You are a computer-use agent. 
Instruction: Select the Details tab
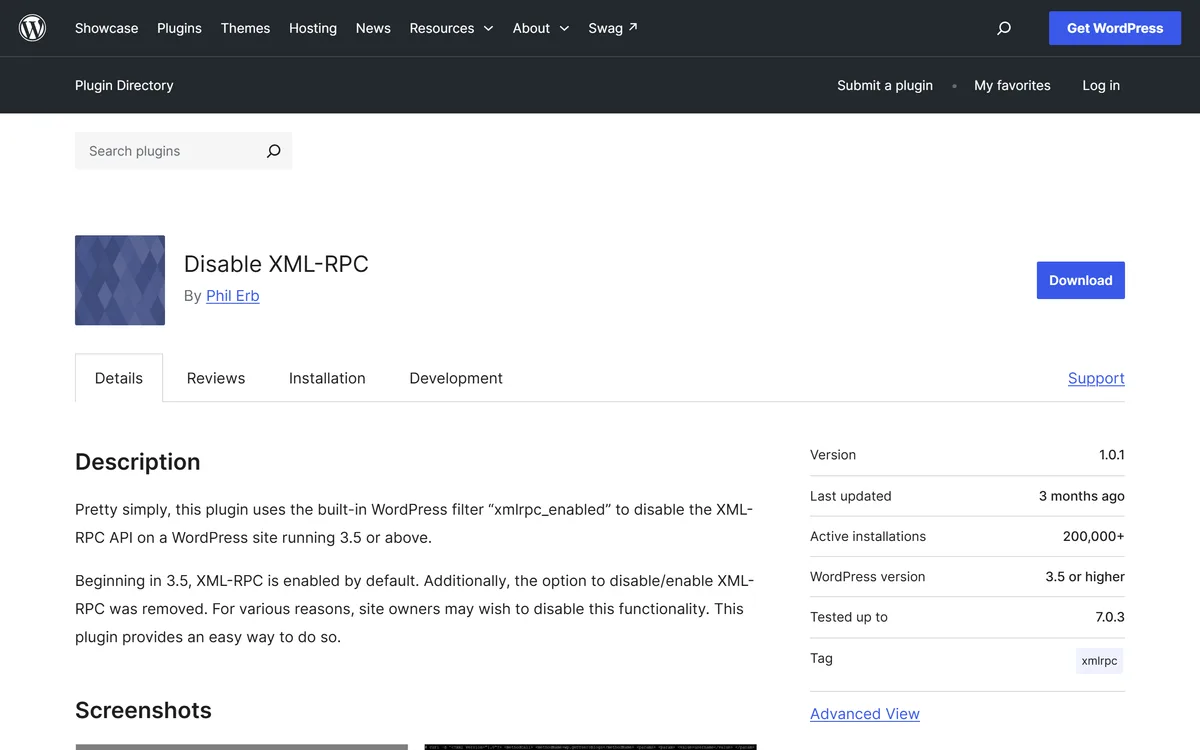(119, 378)
